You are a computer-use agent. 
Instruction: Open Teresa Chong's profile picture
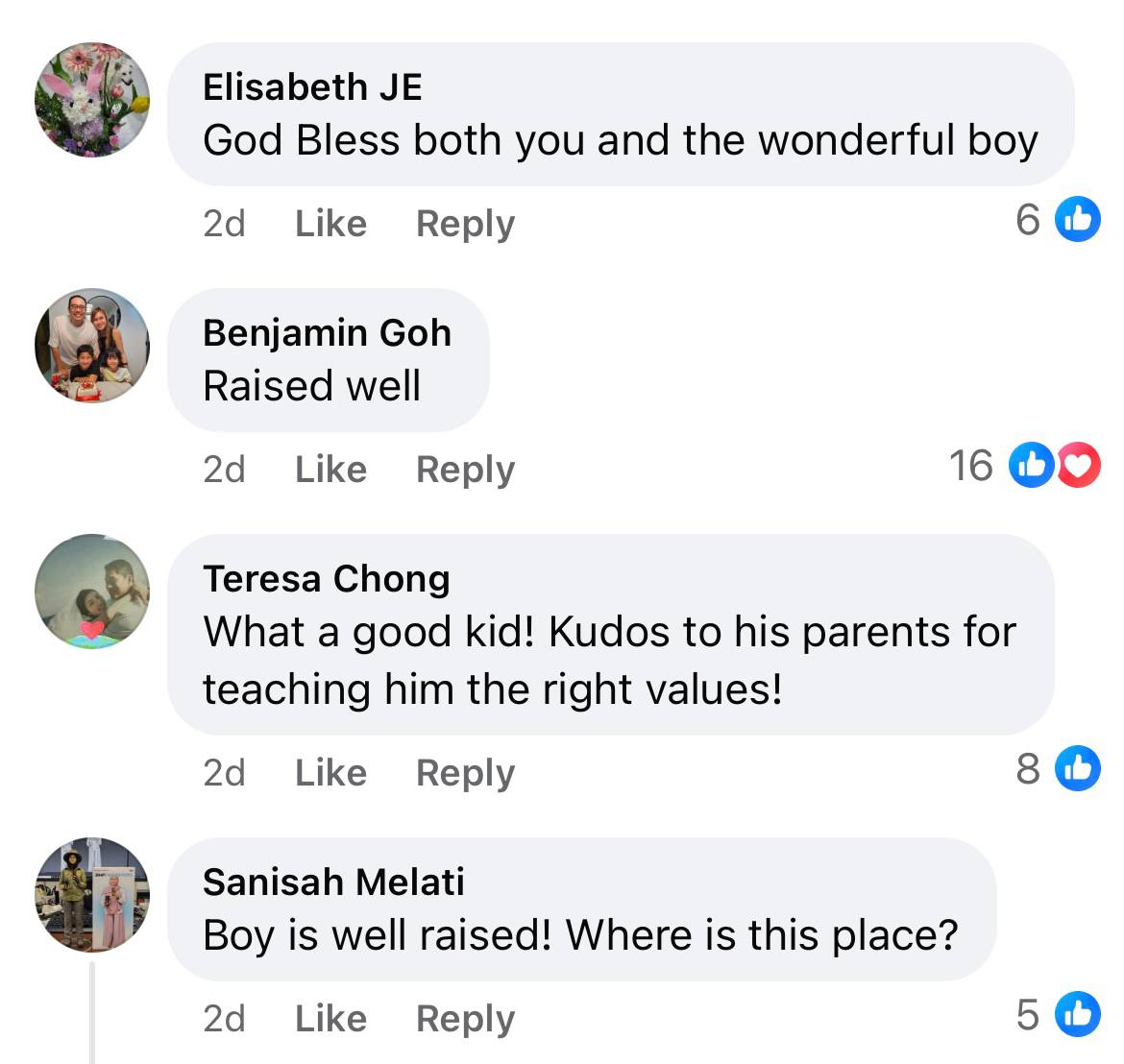pyautogui.click(x=92, y=592)
